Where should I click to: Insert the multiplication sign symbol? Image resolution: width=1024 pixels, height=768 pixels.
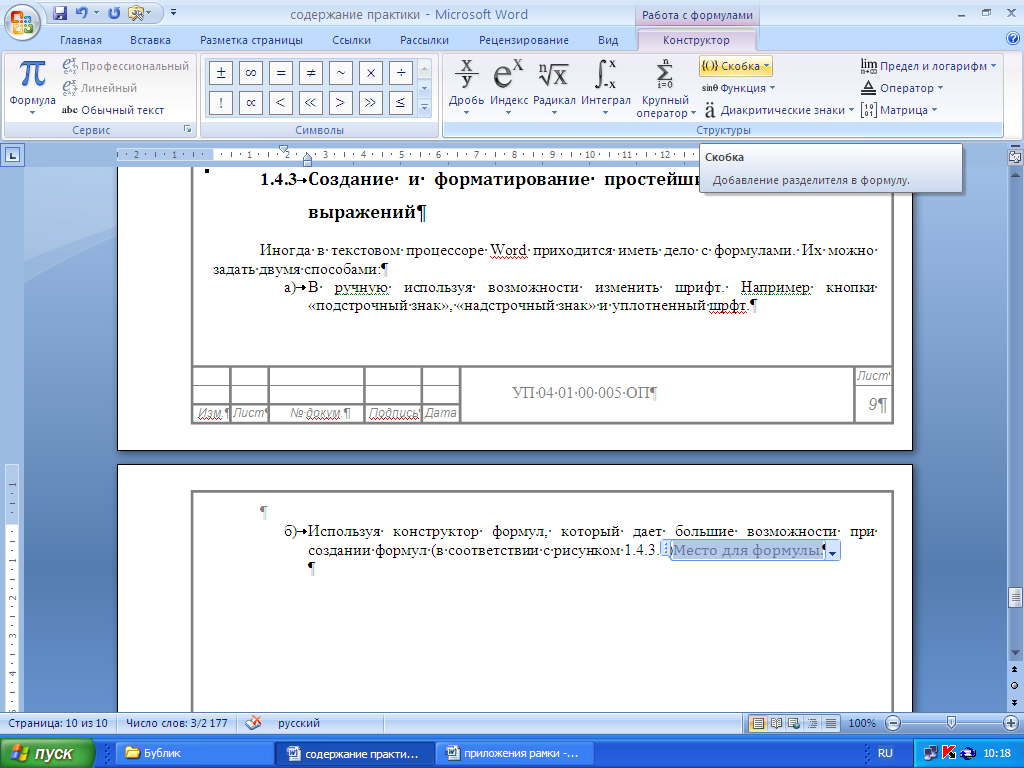(x=371, y=73)
